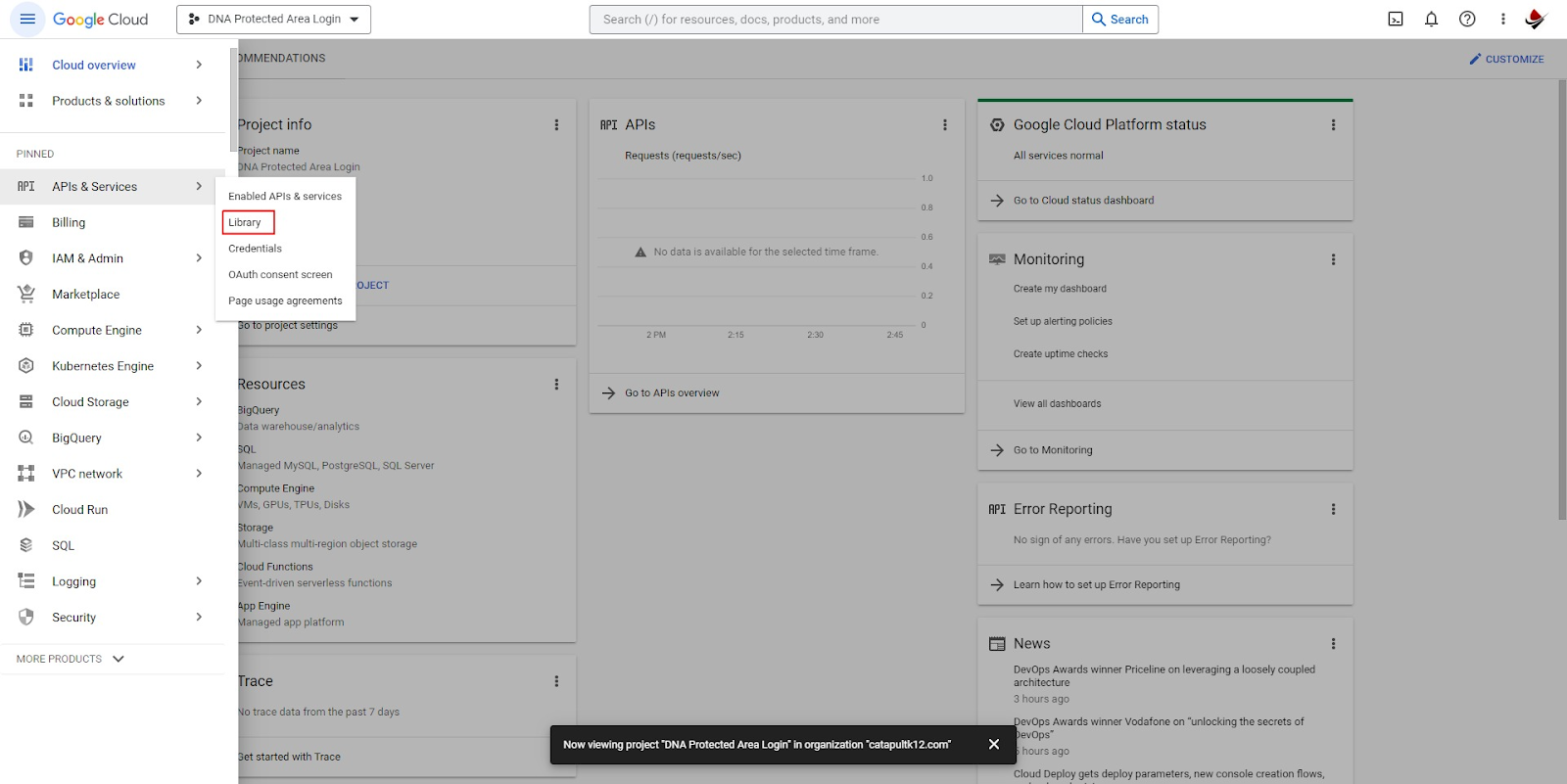Open Google Cloud Platform status card menu

tap(1333, 125)
